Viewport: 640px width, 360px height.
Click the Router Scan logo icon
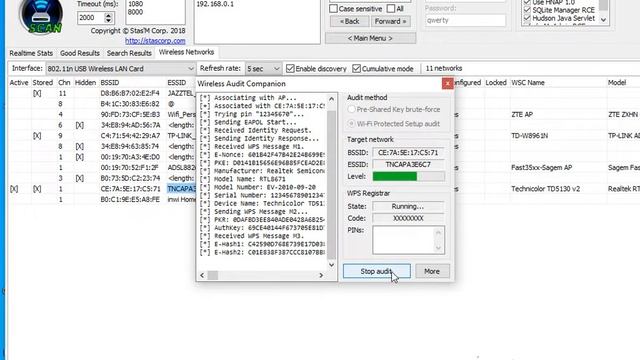41,16
